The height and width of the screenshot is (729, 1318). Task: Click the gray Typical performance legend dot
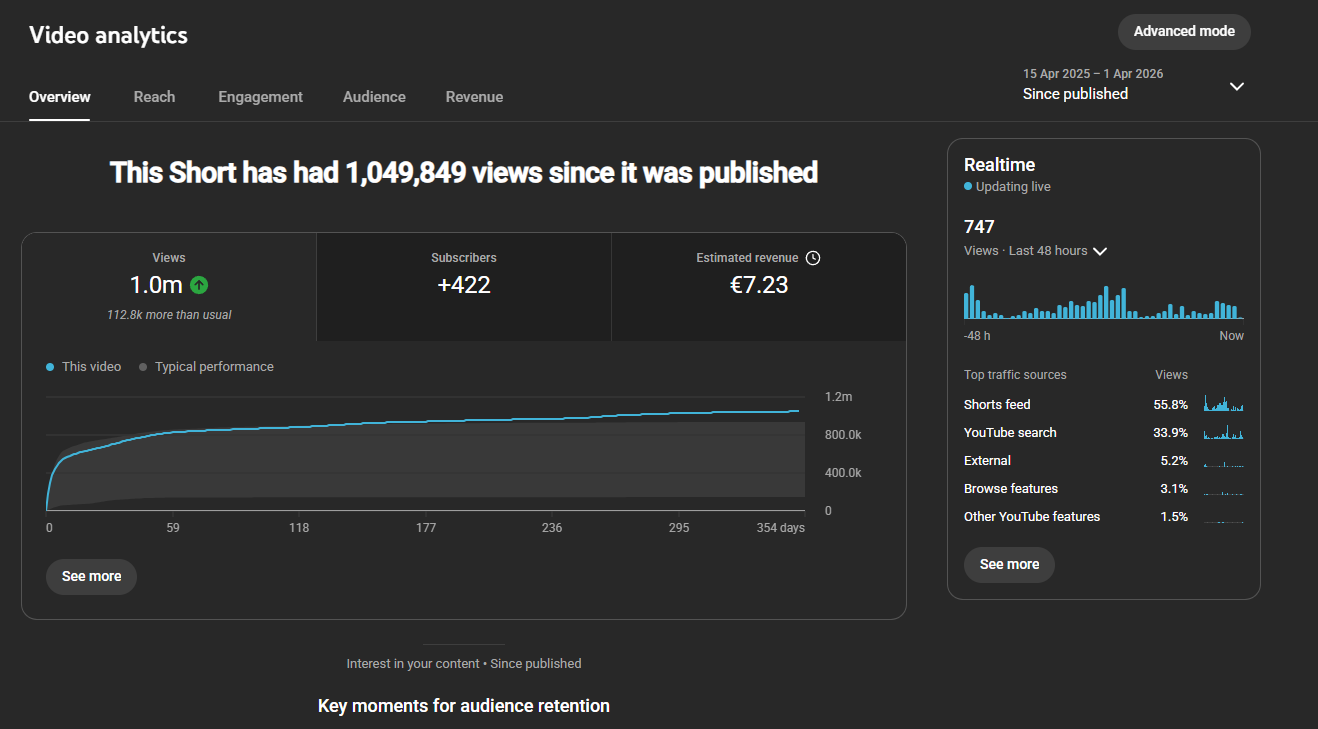[x=143, y=367]
